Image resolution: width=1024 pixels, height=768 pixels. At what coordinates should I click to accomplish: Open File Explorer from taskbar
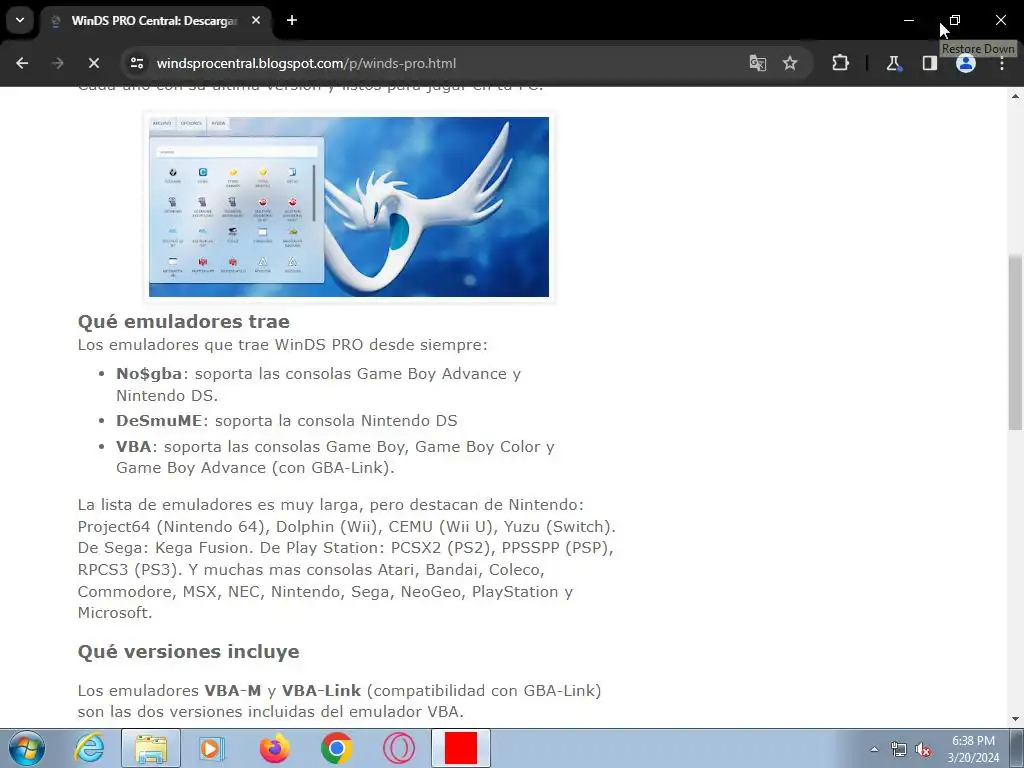tap(151, 748)
